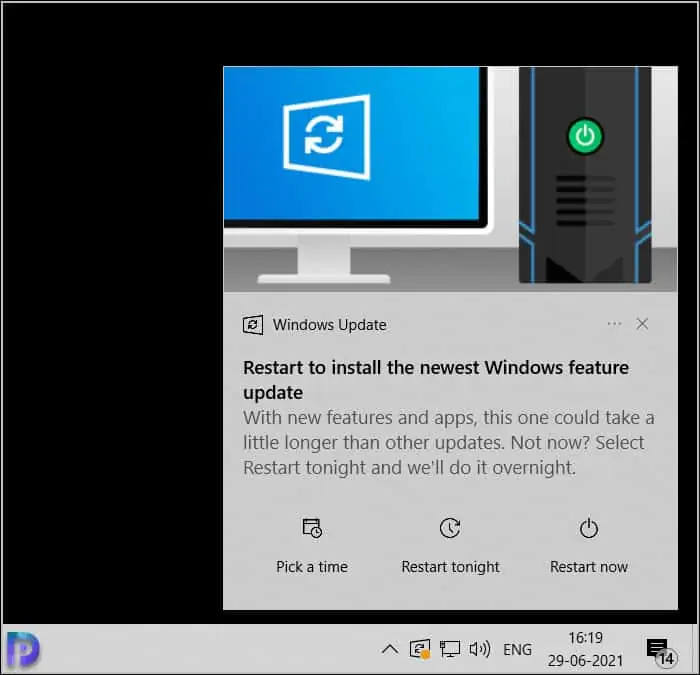Click the Restart now button
Screen dimensions: 700x675
(588, 546)
